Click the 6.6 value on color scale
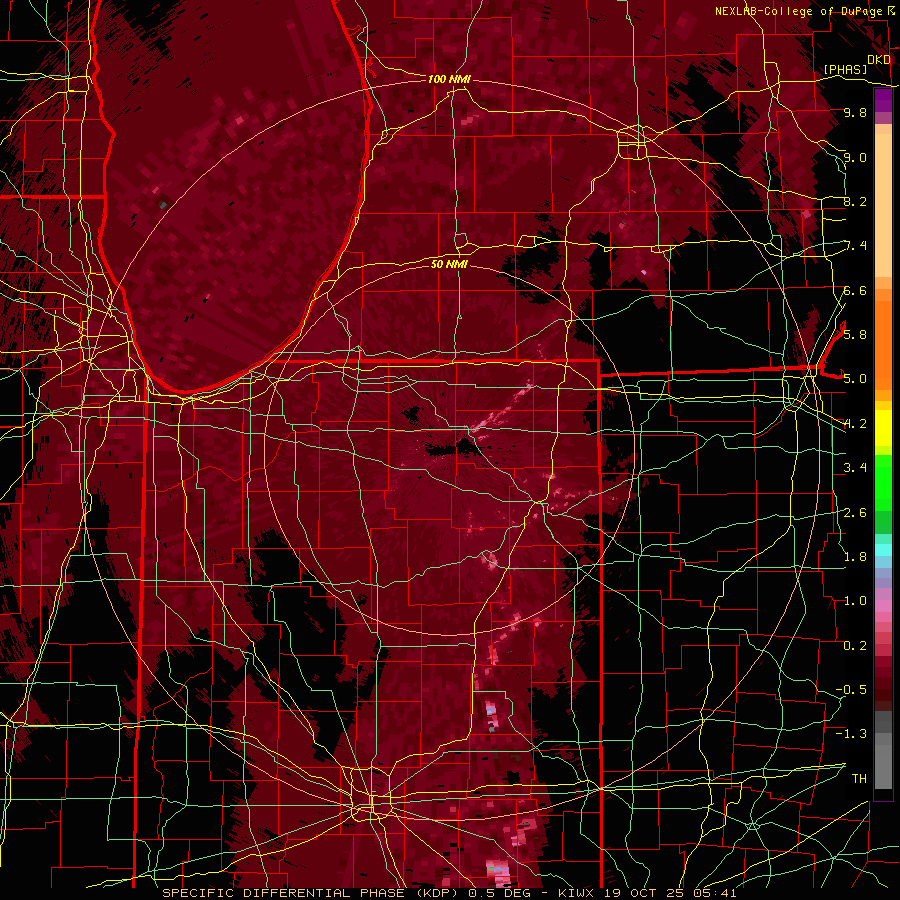900x900 pixels. [855, 290]
